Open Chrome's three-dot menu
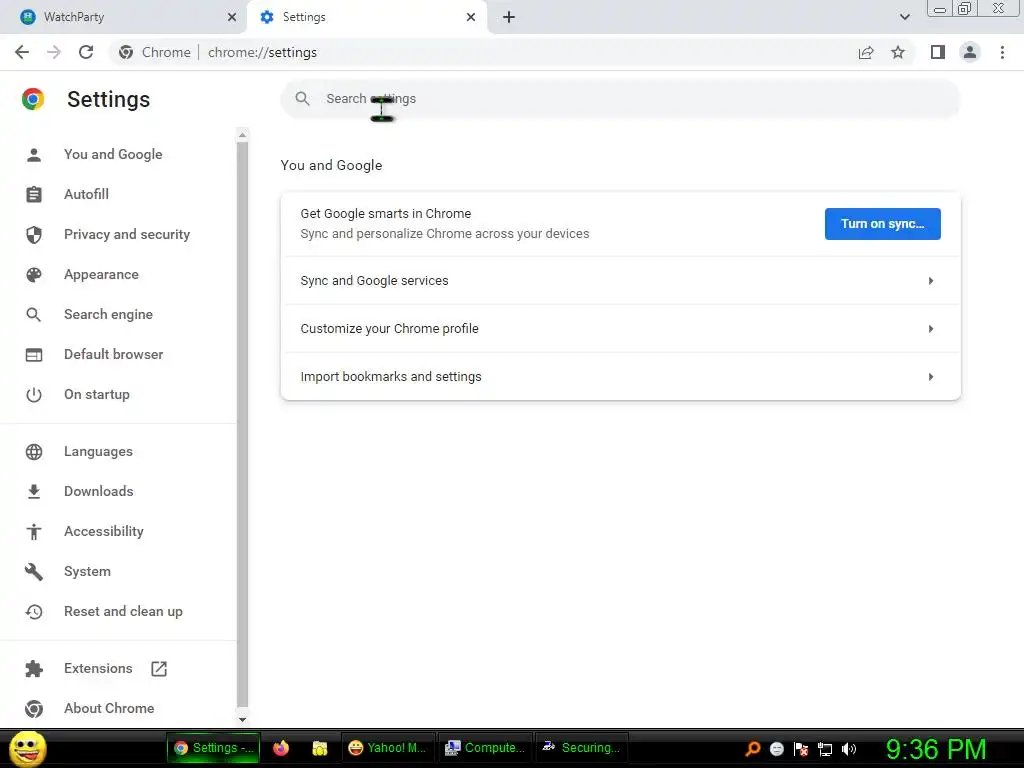 tap(1002, 52)
